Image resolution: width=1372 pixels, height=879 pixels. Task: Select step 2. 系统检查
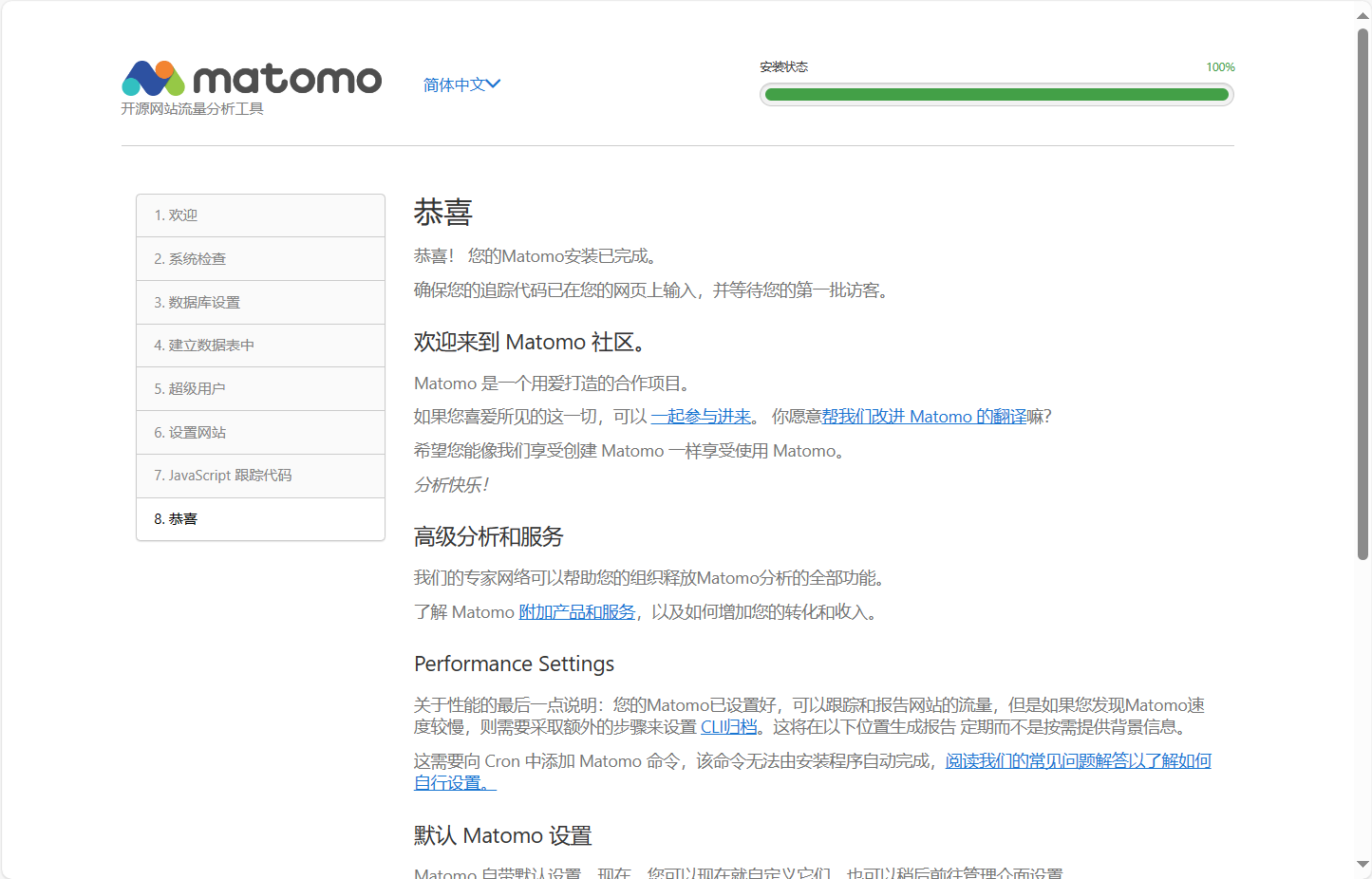click(260, 259)
